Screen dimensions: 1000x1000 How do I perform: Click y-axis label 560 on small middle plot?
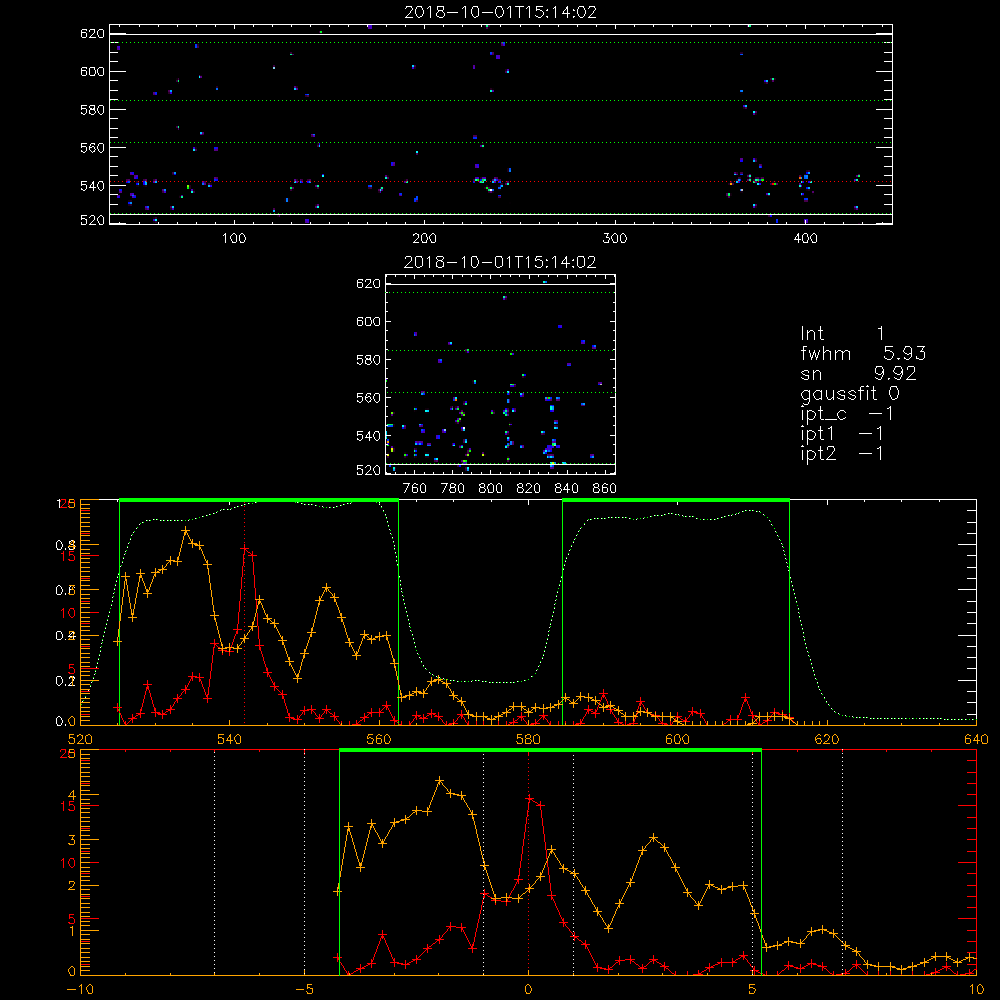(369, 398)
